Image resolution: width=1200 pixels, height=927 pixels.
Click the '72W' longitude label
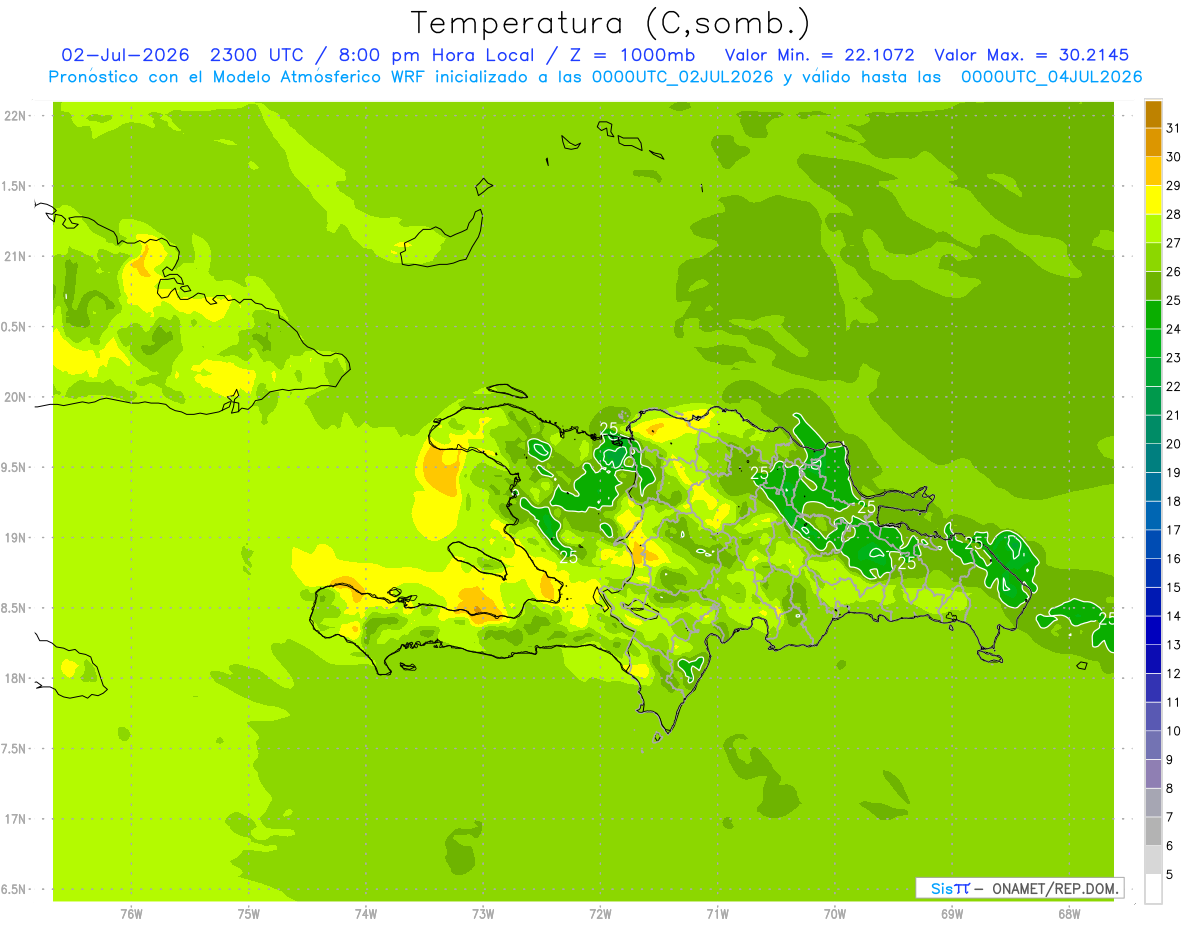pyautogui.click(x=600, y=914)
